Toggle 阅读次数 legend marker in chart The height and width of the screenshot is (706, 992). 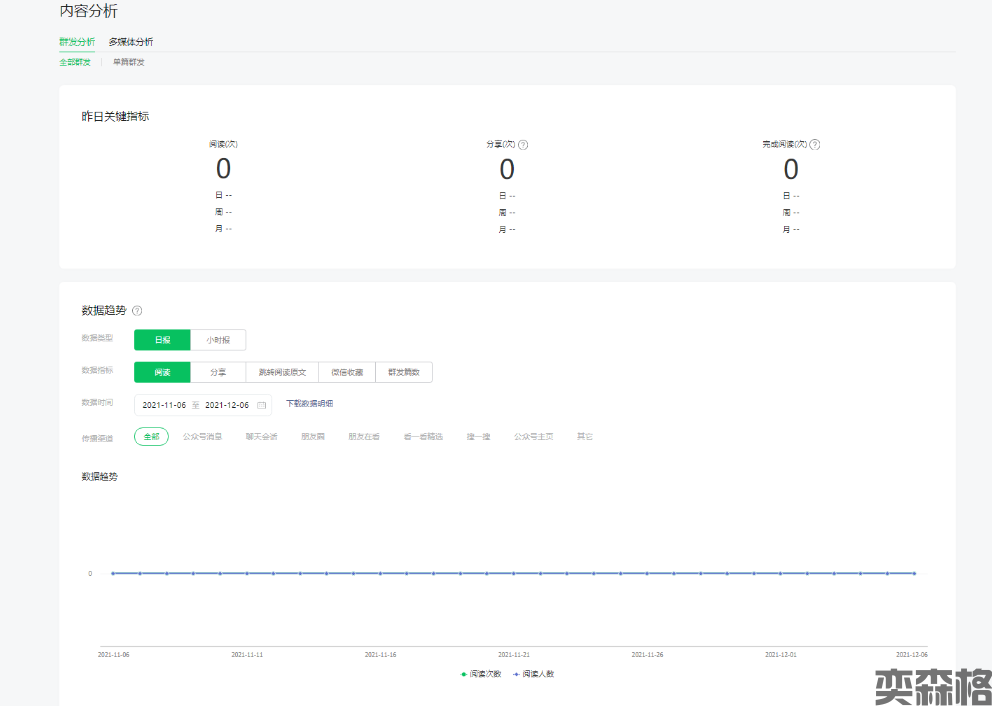coord(463,674)
